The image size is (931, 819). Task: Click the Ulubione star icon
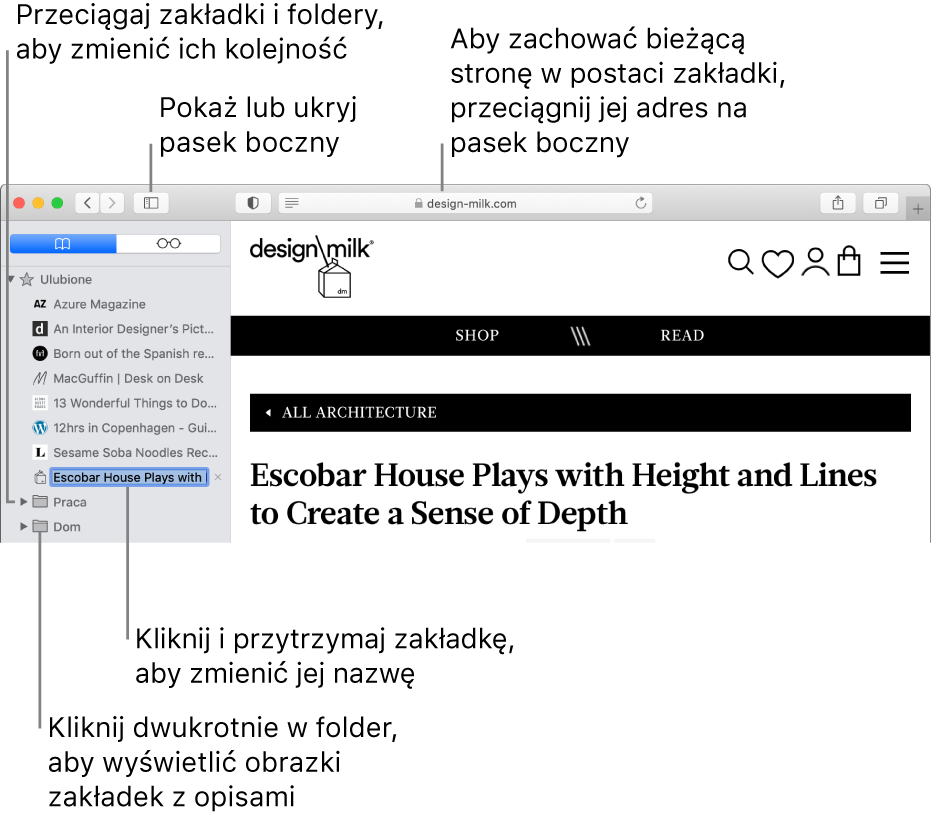tap(27, 279)
